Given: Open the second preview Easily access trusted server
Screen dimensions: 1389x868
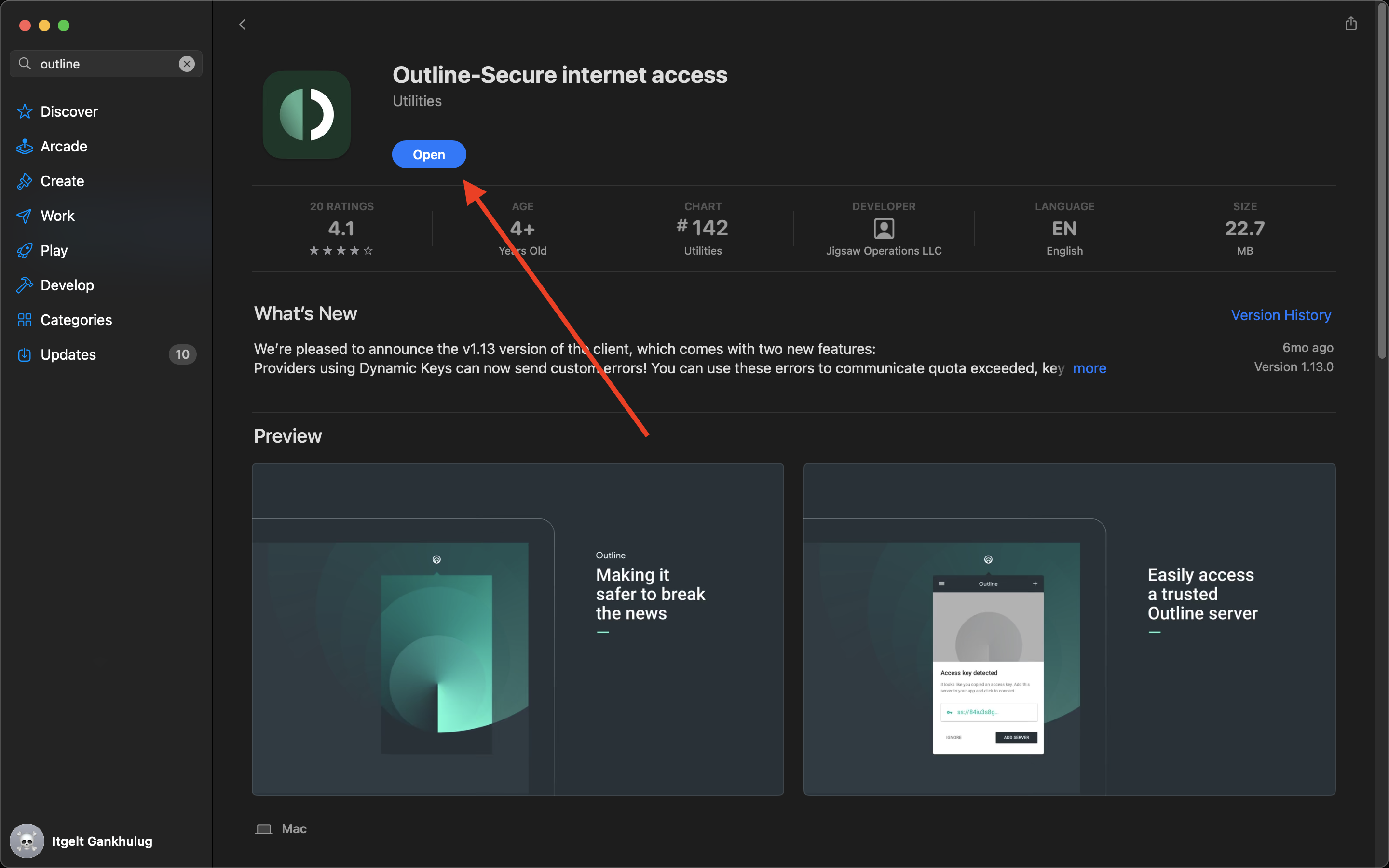Looking at the screenshot, I should (x=1069, y=629).
